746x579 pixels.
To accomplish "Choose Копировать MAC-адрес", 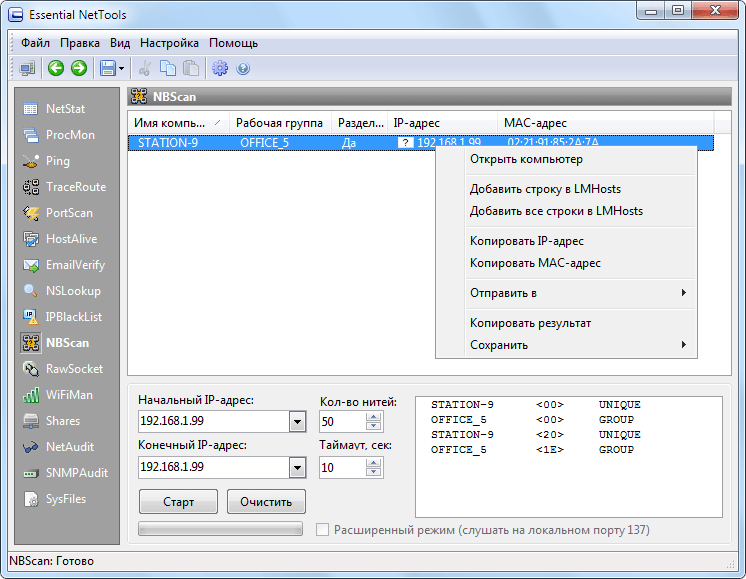I will coord(566,263).
